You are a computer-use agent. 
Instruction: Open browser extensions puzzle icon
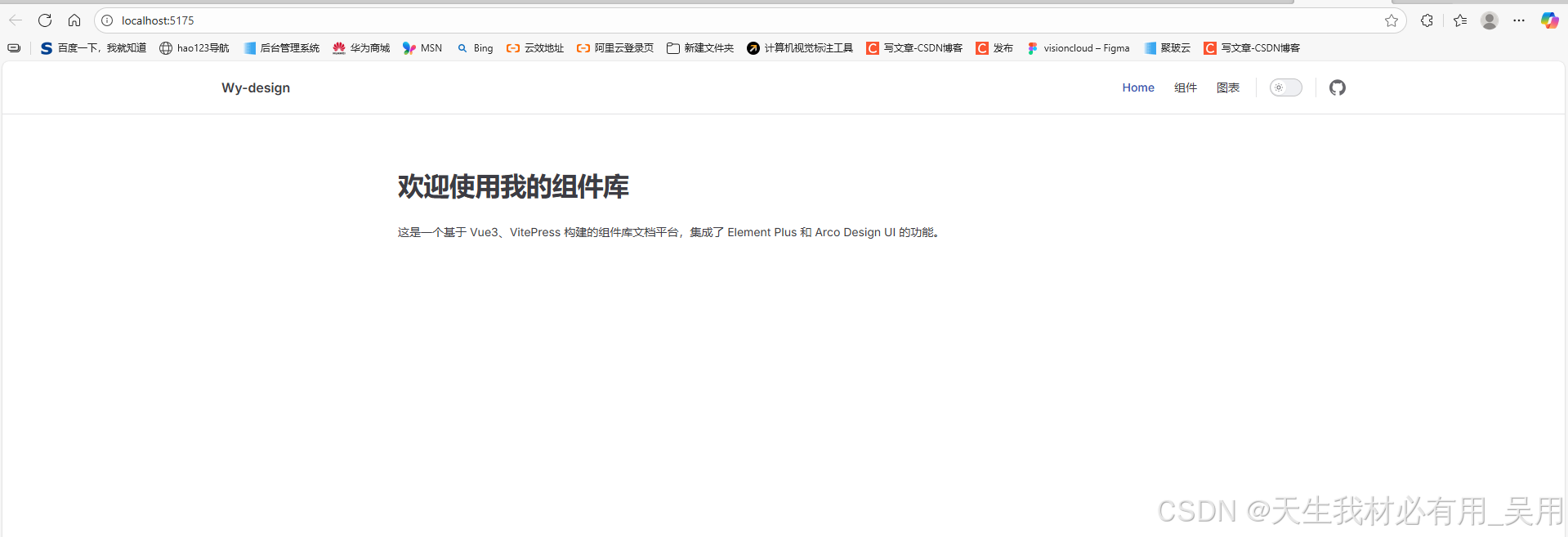[1427, 20]
